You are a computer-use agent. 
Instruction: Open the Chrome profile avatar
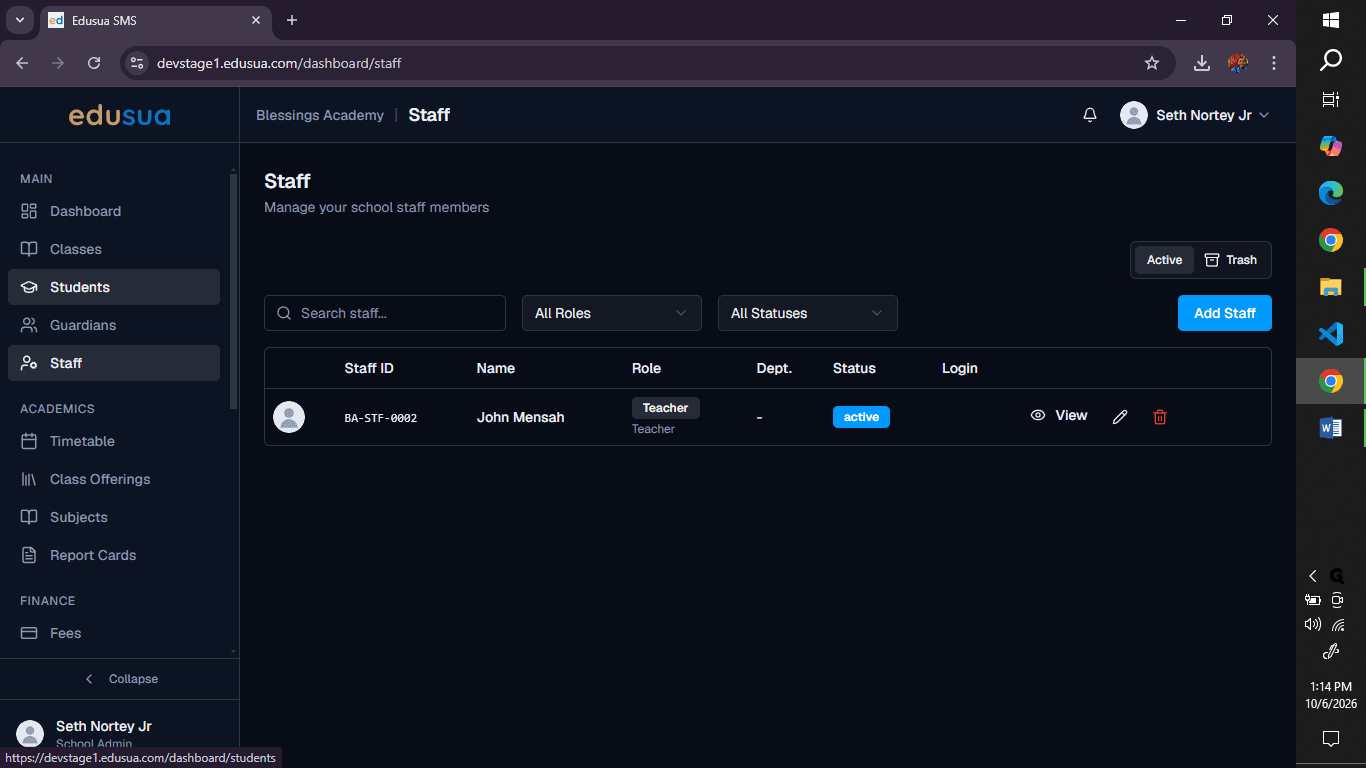(1238, 63)
